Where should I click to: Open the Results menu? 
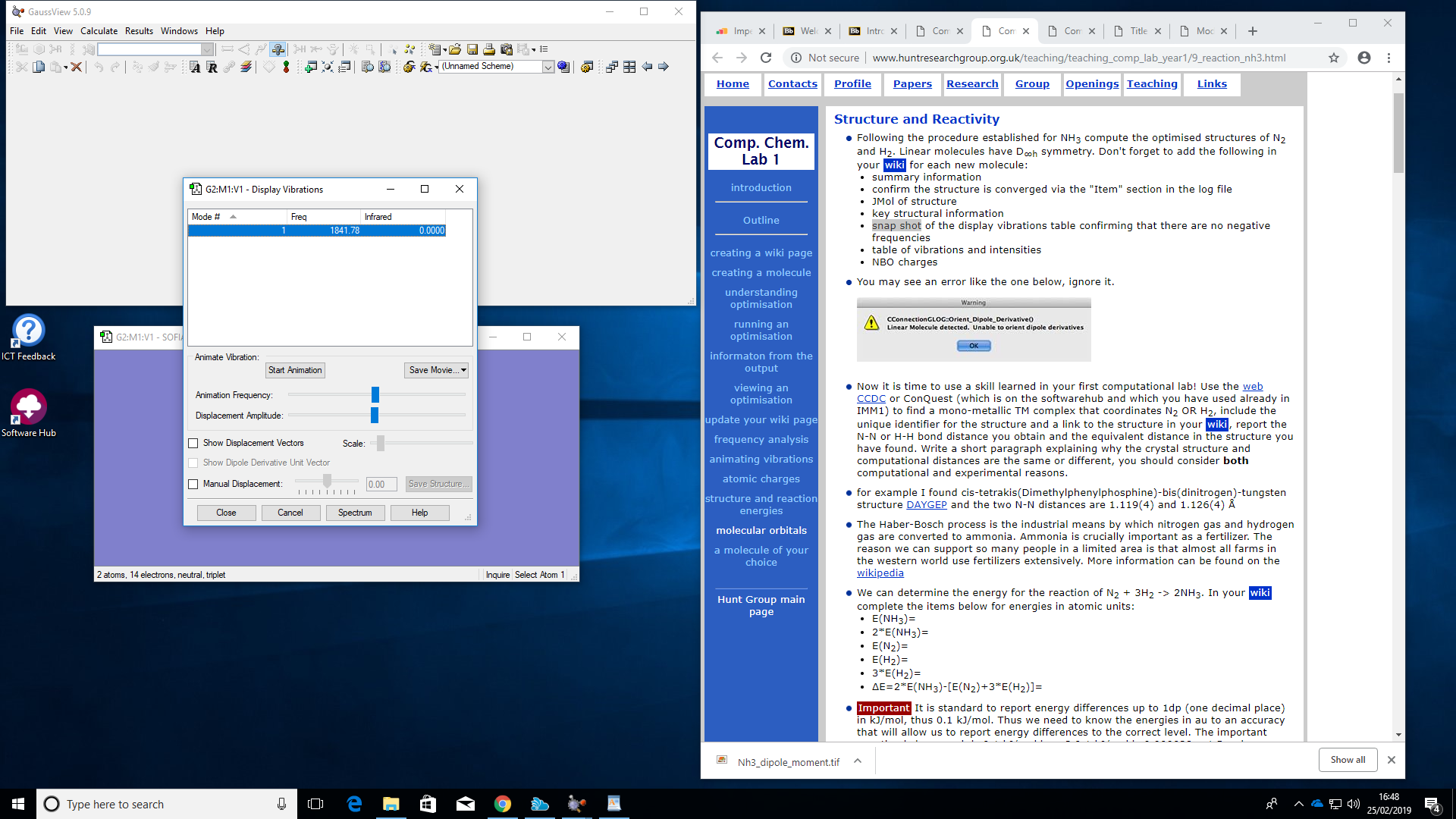[139, 31]
